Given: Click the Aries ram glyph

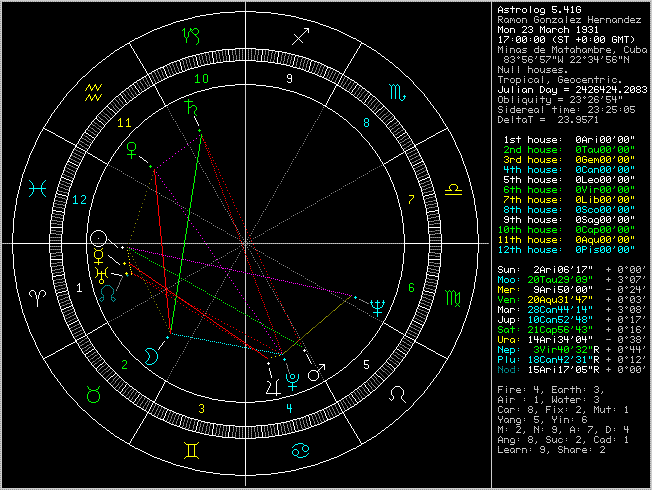Looking at the screenshot, I should [37, 298].
